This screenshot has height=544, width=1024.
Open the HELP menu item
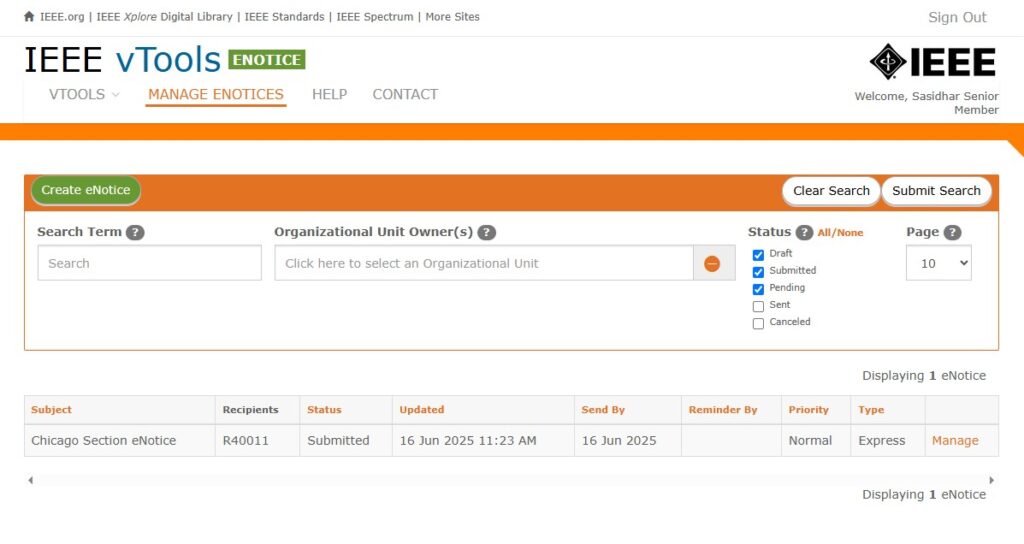tap(329, 94)
